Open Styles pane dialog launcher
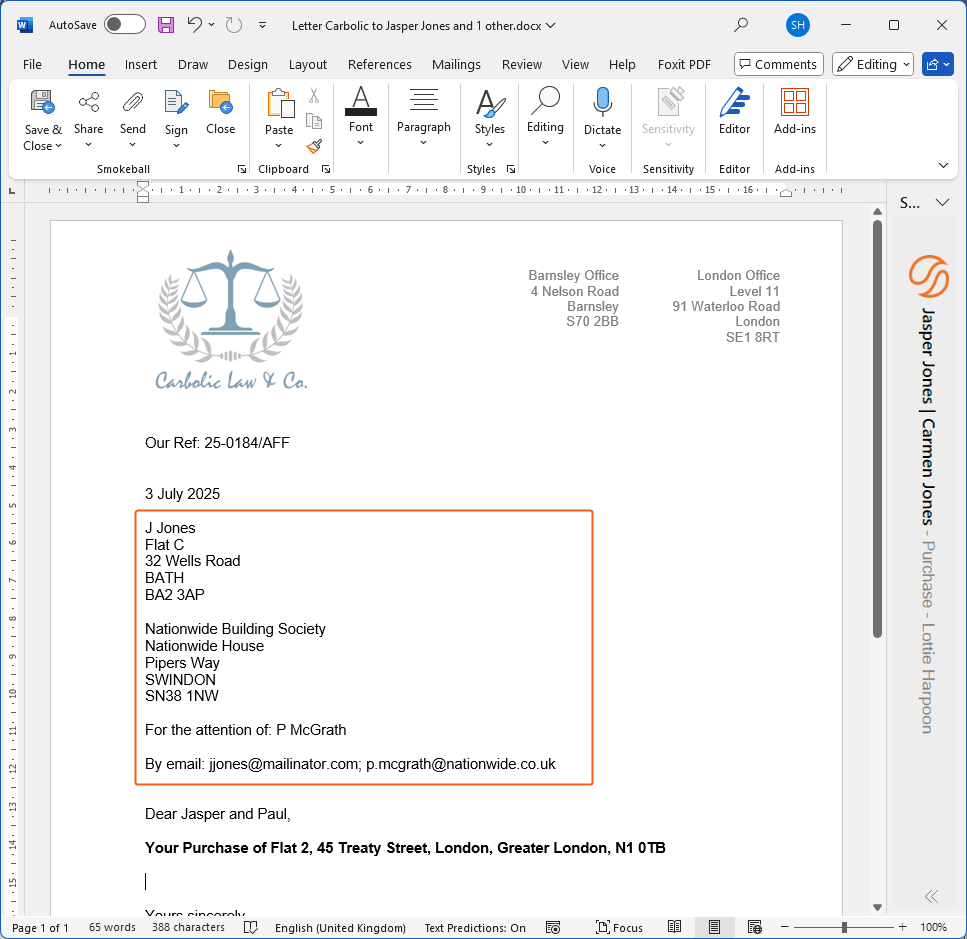 511,169
